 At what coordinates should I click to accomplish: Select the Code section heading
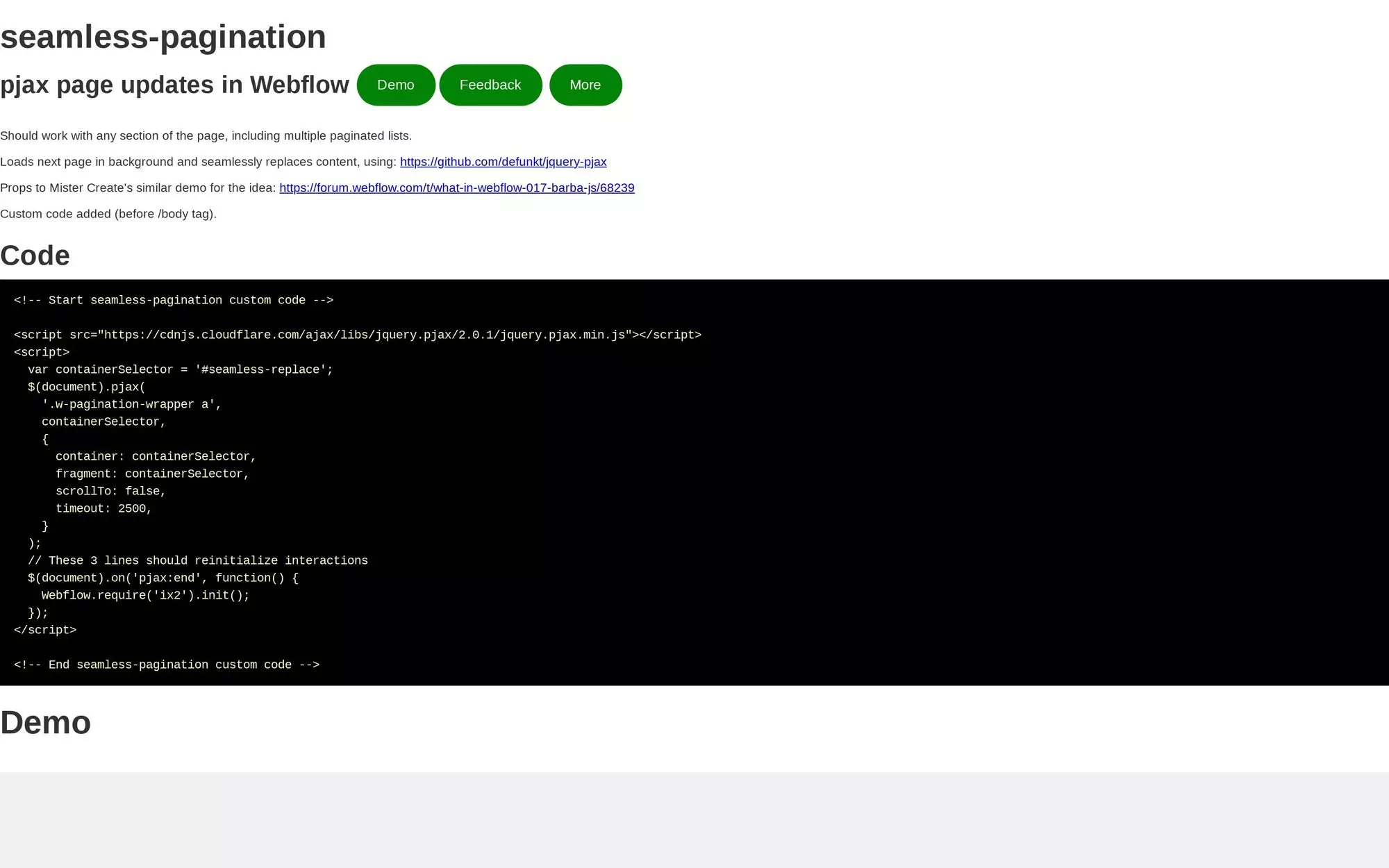tap(35, 255)
